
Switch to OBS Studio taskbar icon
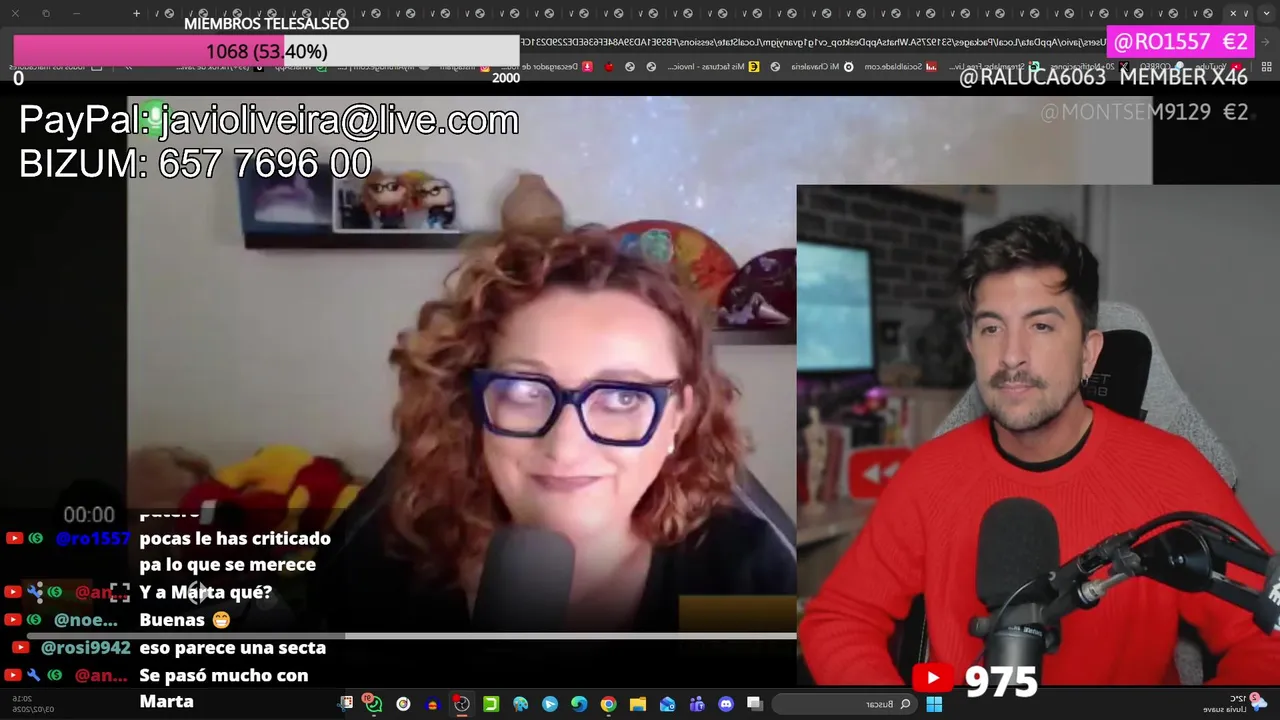point(462,704)
